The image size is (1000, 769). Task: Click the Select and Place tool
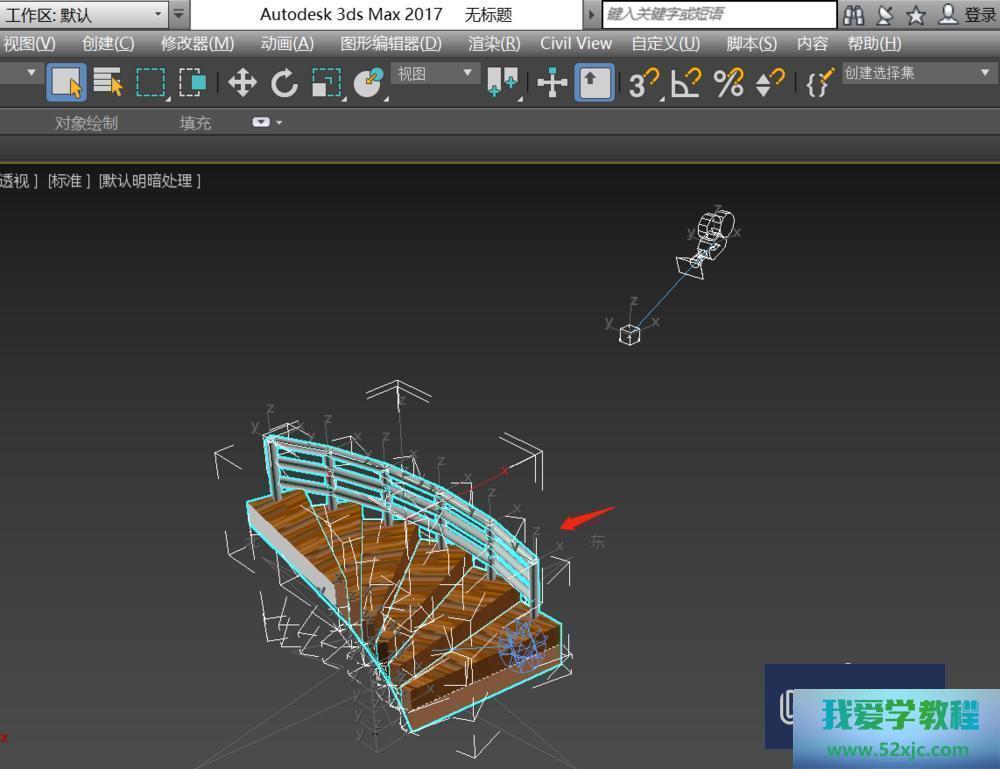[369, 83]
